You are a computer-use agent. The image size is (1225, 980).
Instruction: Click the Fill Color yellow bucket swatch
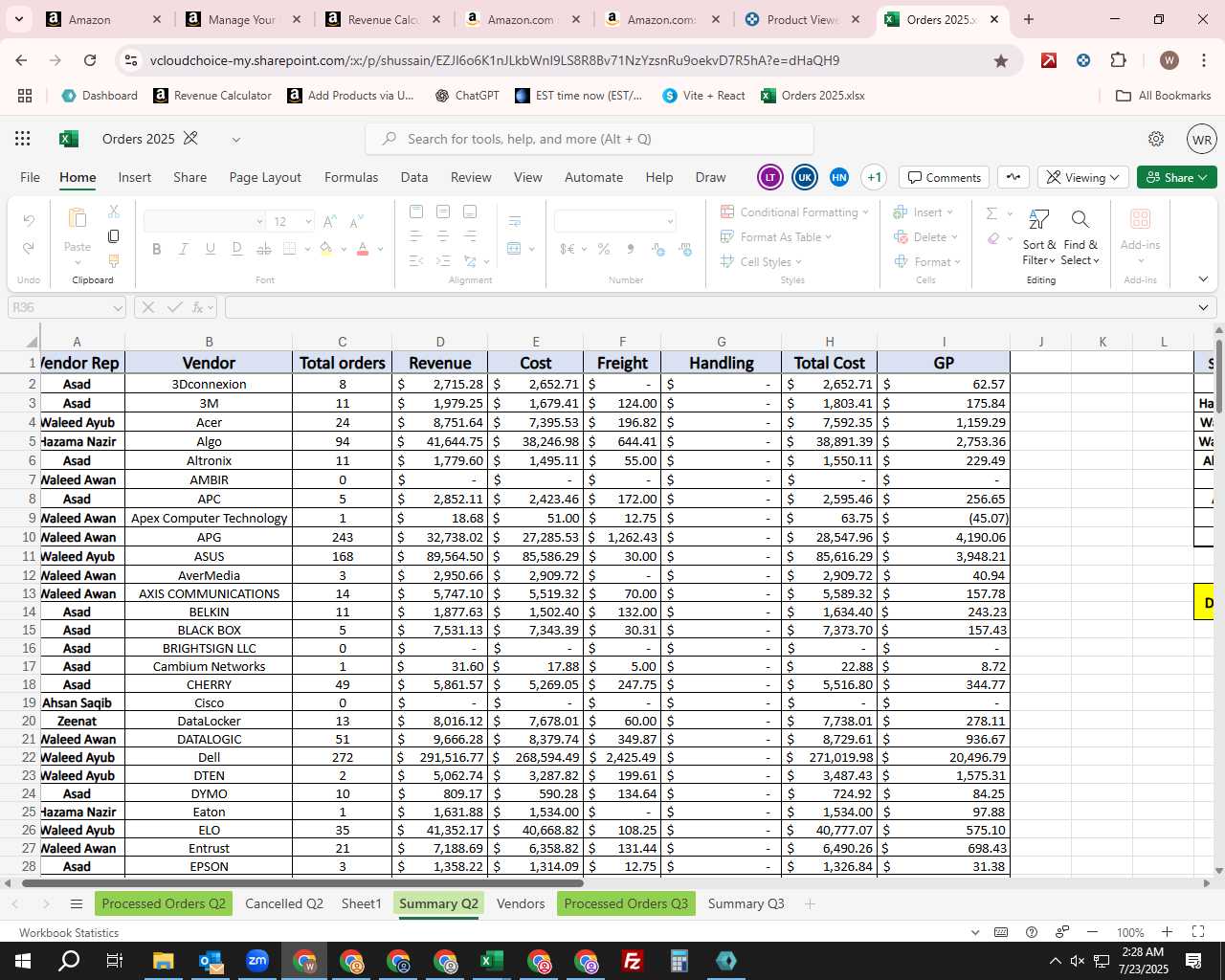tap(325, 249)
